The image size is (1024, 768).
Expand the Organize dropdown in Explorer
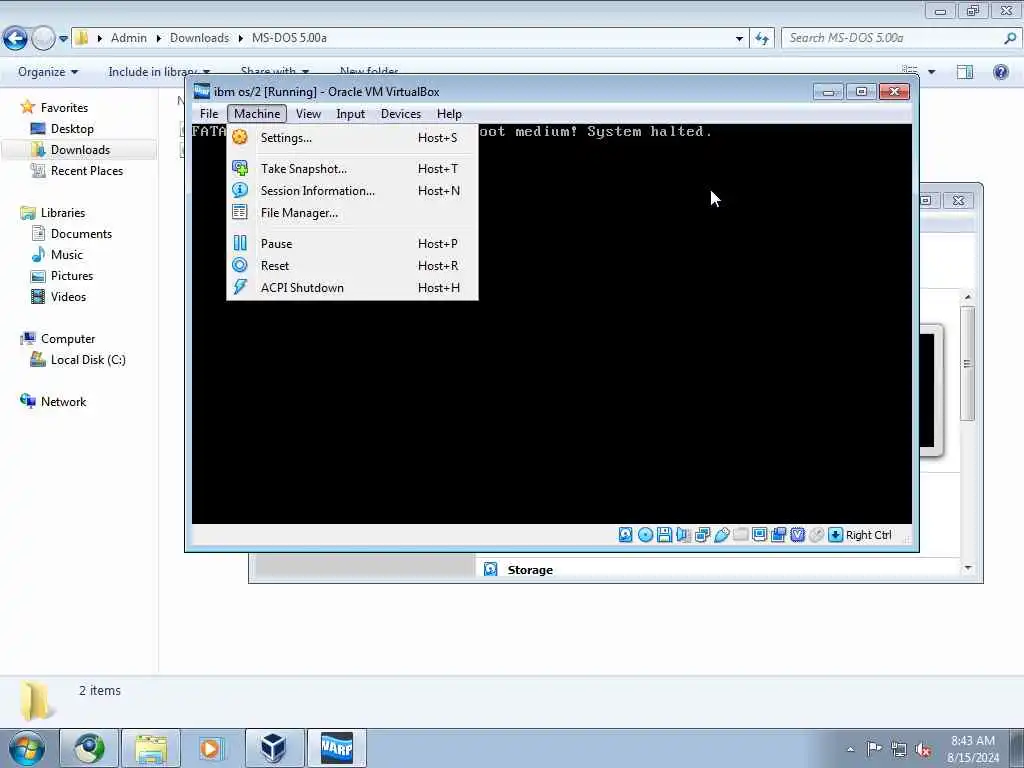pyautogui.click(x=48, y=72)
